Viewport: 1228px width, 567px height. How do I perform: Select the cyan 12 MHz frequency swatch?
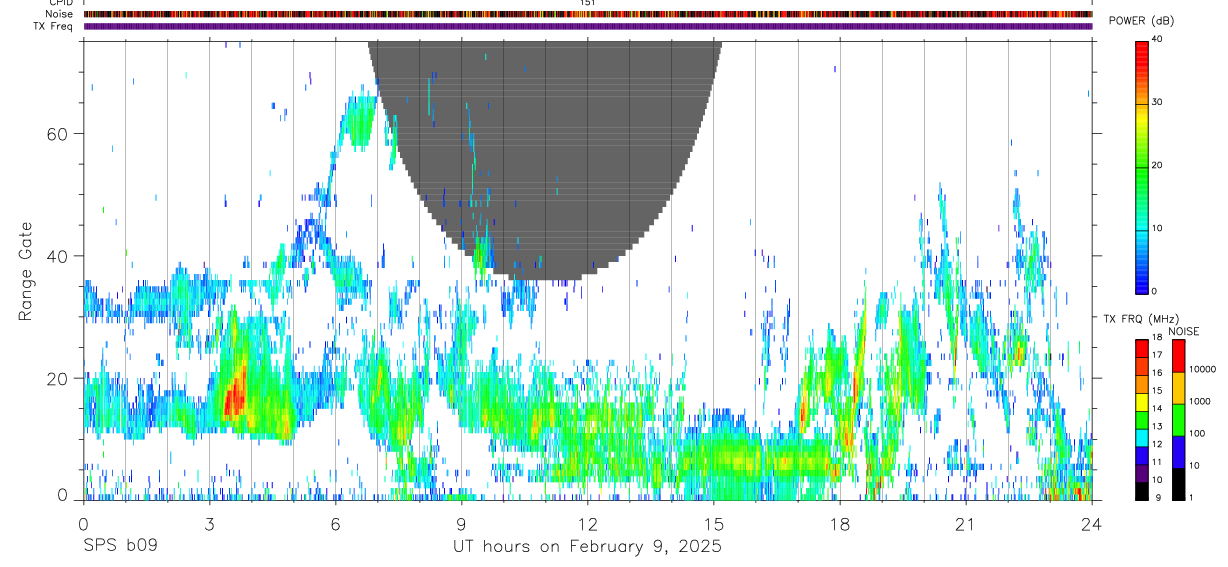pos(1141,437)
